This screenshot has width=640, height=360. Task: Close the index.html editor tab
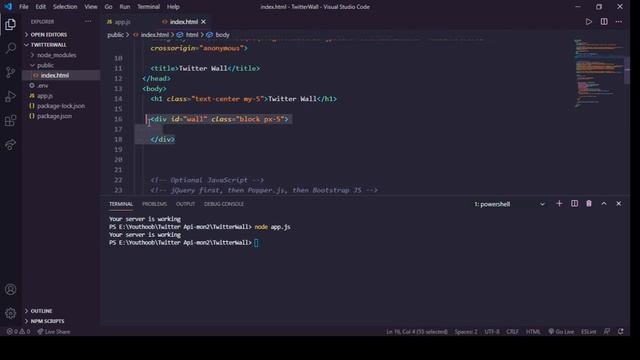pyautogui.click(x=203, y=22)
